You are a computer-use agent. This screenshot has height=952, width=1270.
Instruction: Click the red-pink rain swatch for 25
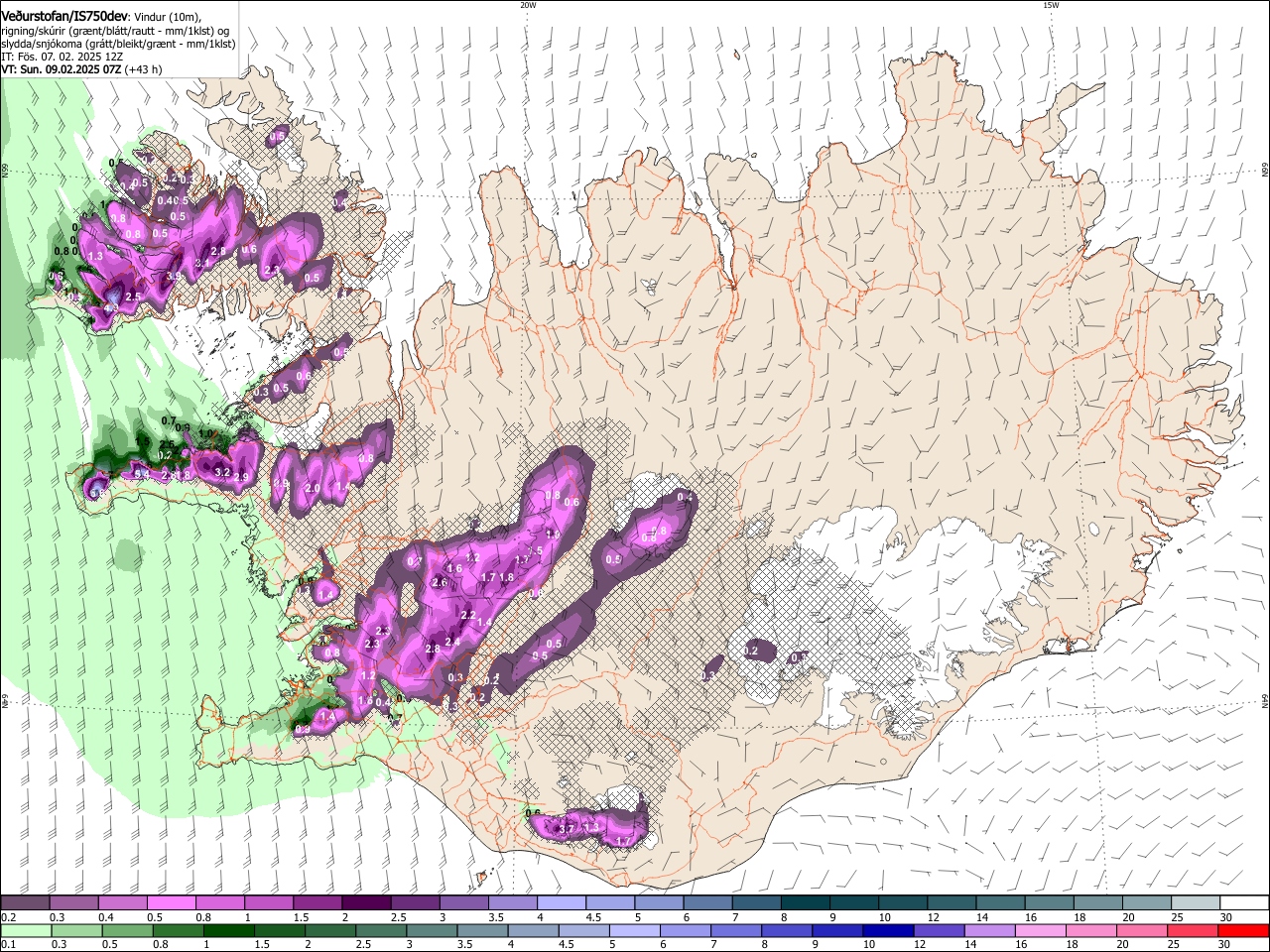click(1194, 931)
